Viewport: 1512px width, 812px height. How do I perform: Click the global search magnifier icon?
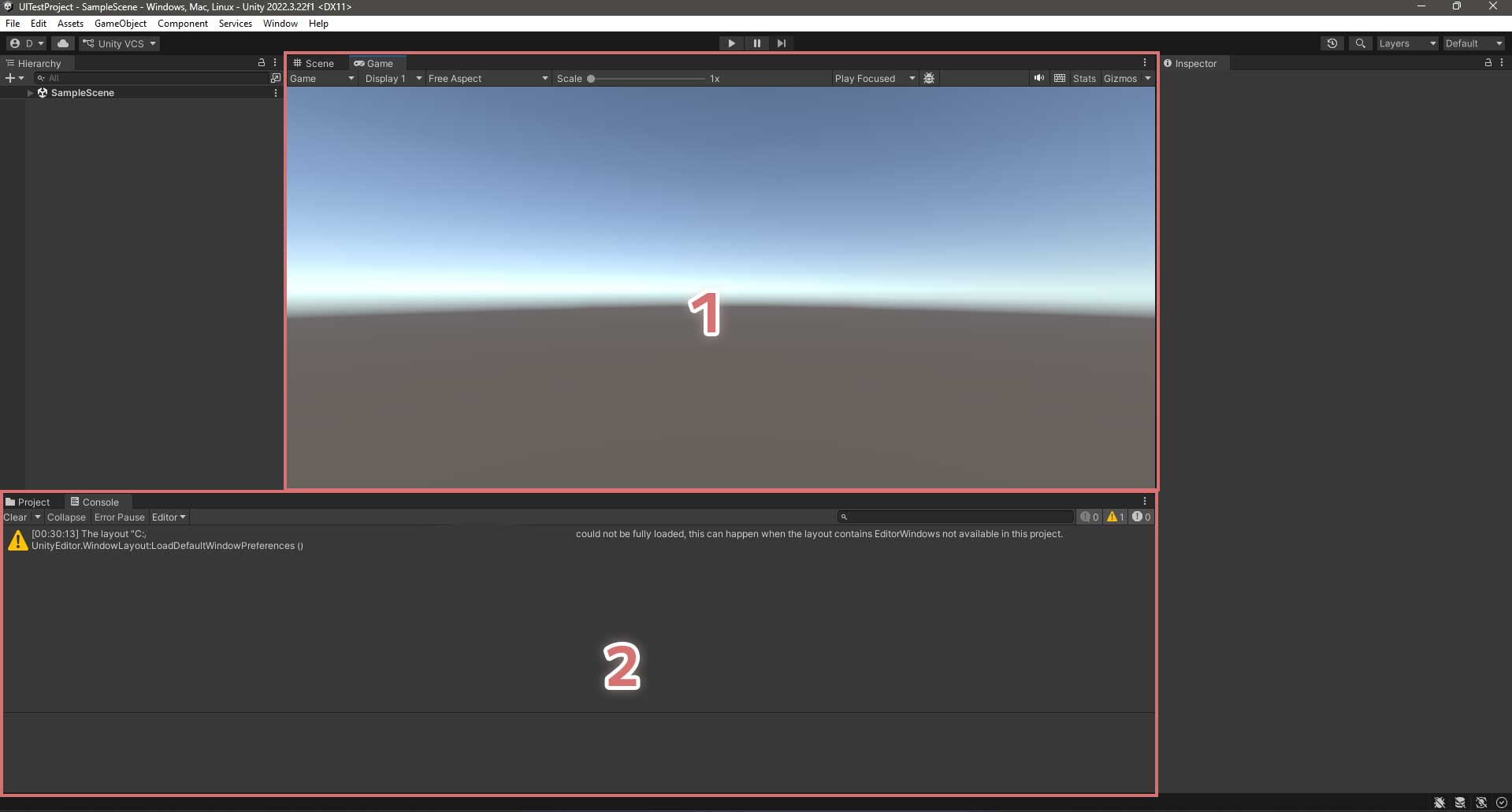tap(1360, 43)
